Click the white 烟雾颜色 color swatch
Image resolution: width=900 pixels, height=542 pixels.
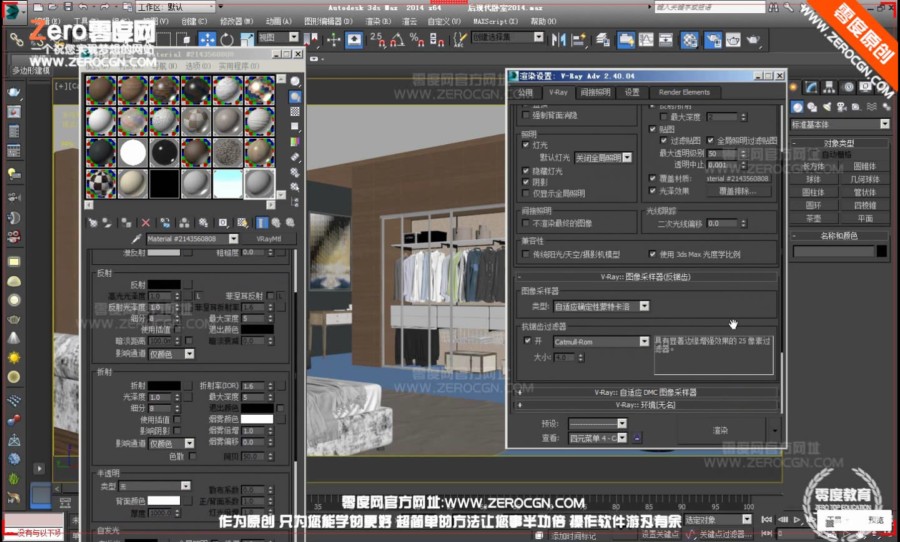tap(255, 420)
